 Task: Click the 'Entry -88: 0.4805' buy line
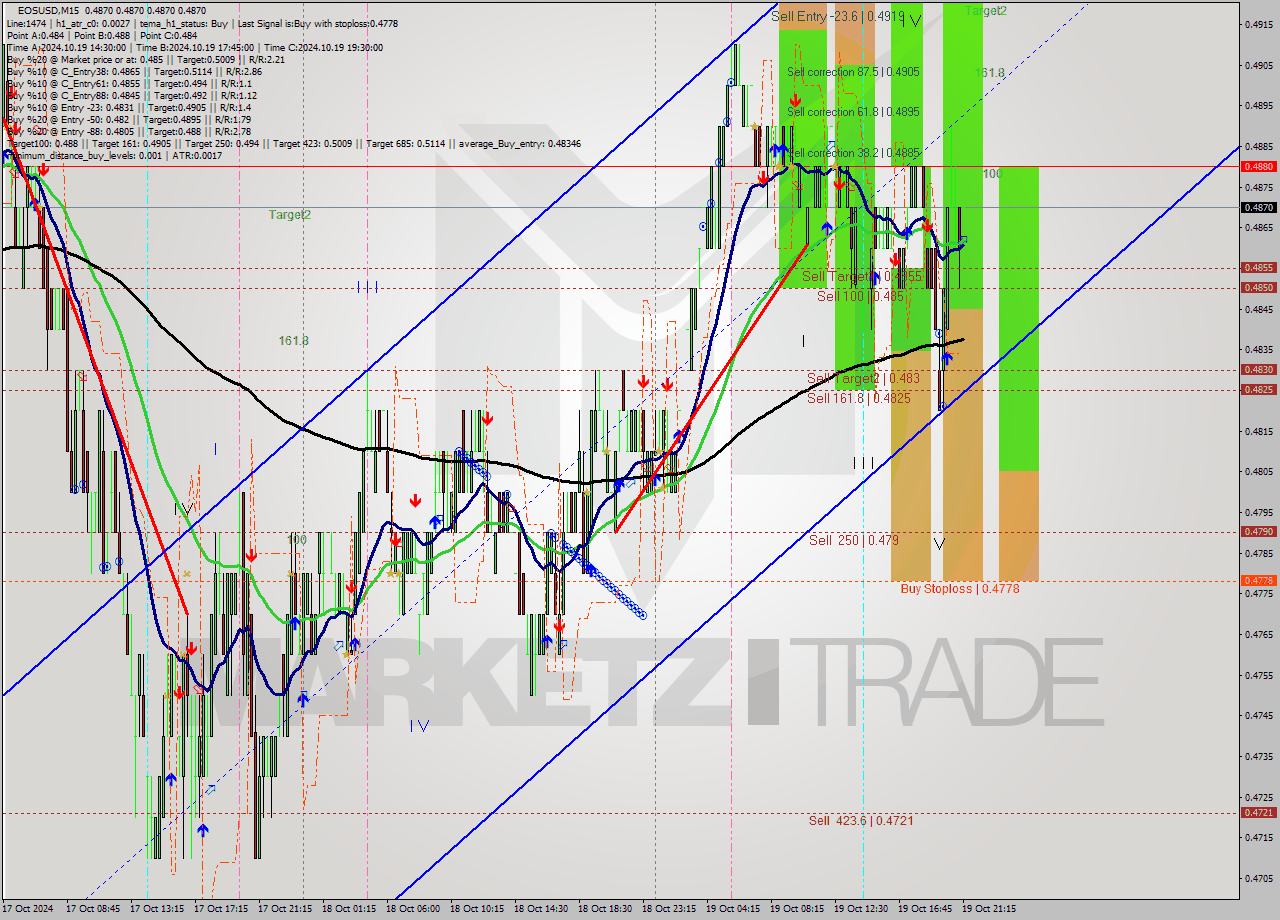click(128, 132)
